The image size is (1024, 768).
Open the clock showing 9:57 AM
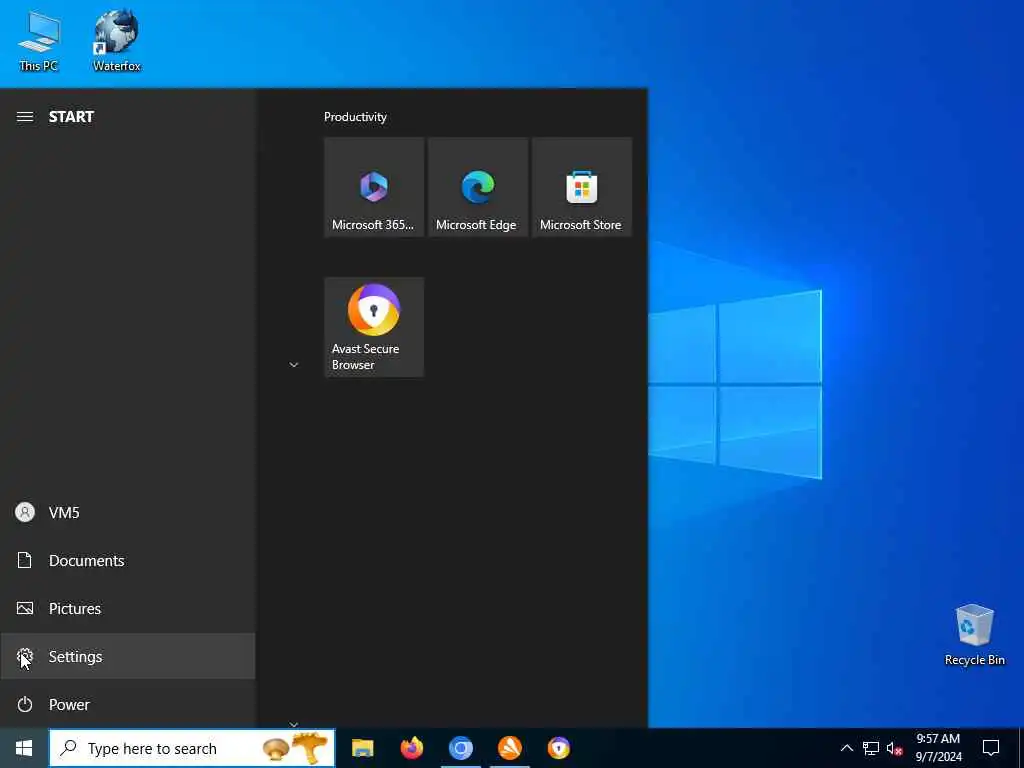coord(938,748)
